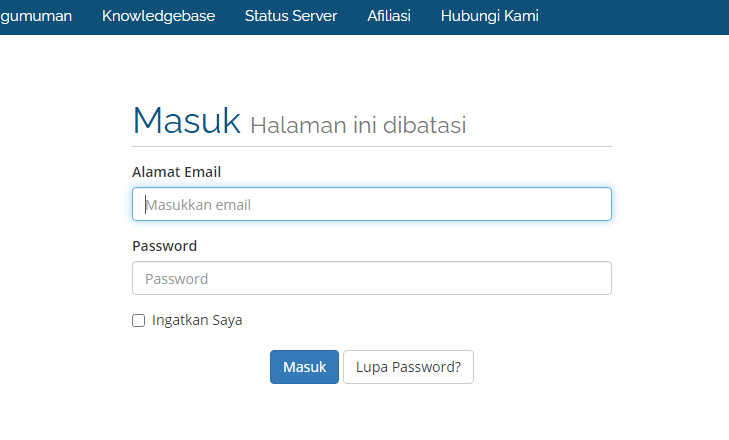This screenshot has width=729, height=440.
Task: Click the Lupa Password? button
Action: pyautogui.click(x=408, y=367)
